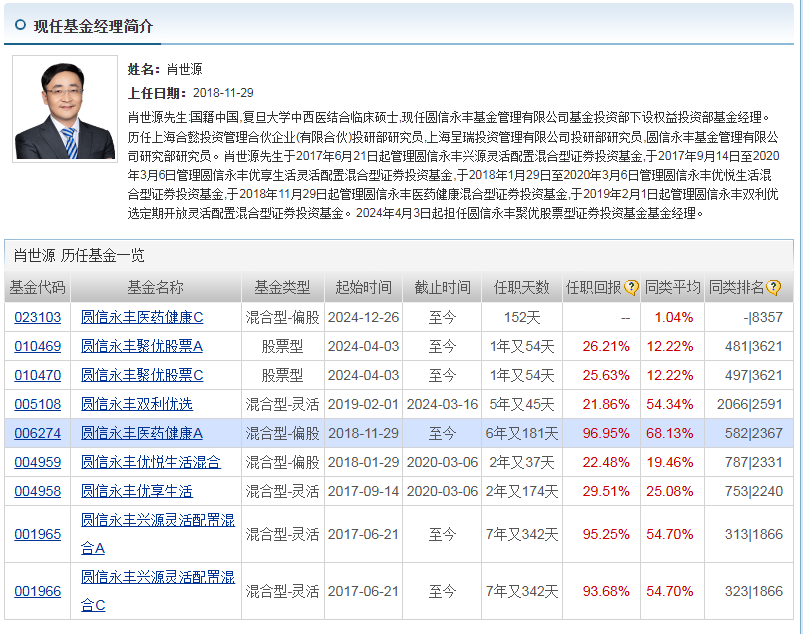Click the manager name 肖世源 in profile
The height and width of the screenshot is (634, 803).
pyautogui.click(x=184, y=69)
